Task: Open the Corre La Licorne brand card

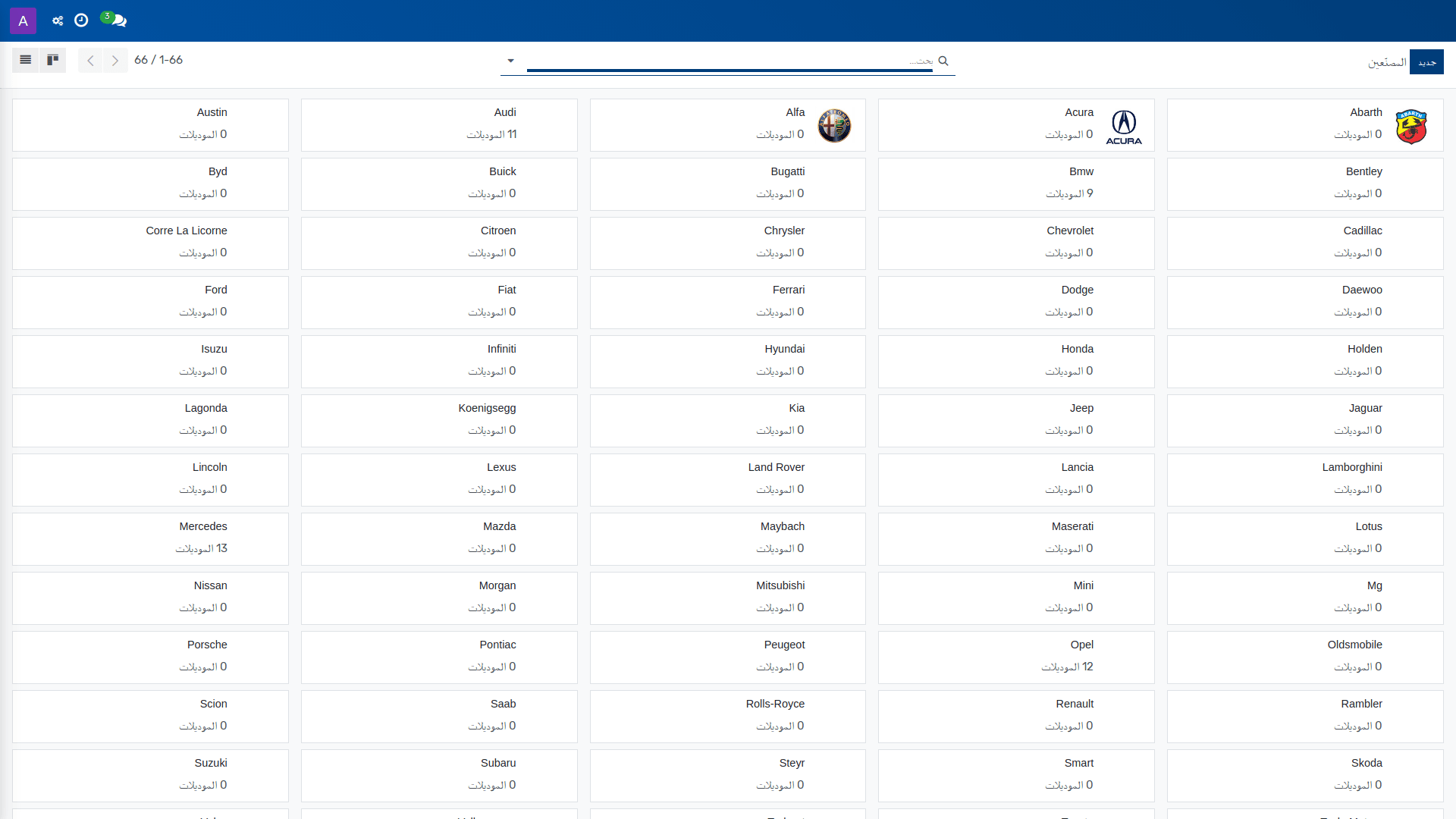Action: tap(150, 243)
